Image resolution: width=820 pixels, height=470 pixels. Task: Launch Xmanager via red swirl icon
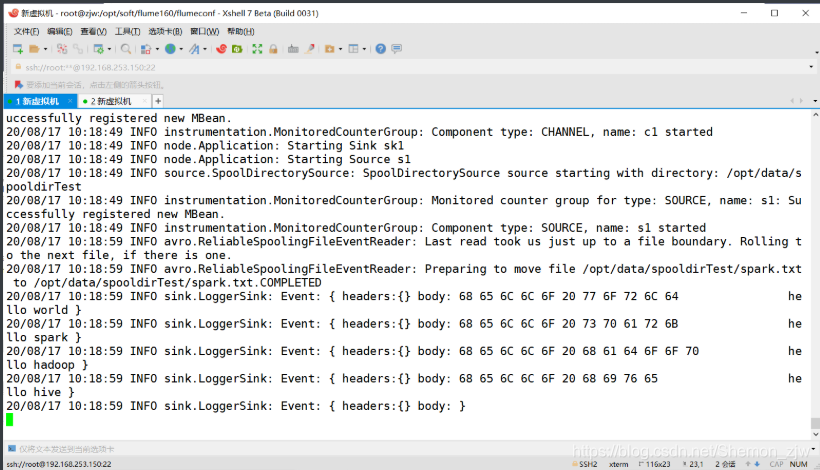click(x=221, y=49)
